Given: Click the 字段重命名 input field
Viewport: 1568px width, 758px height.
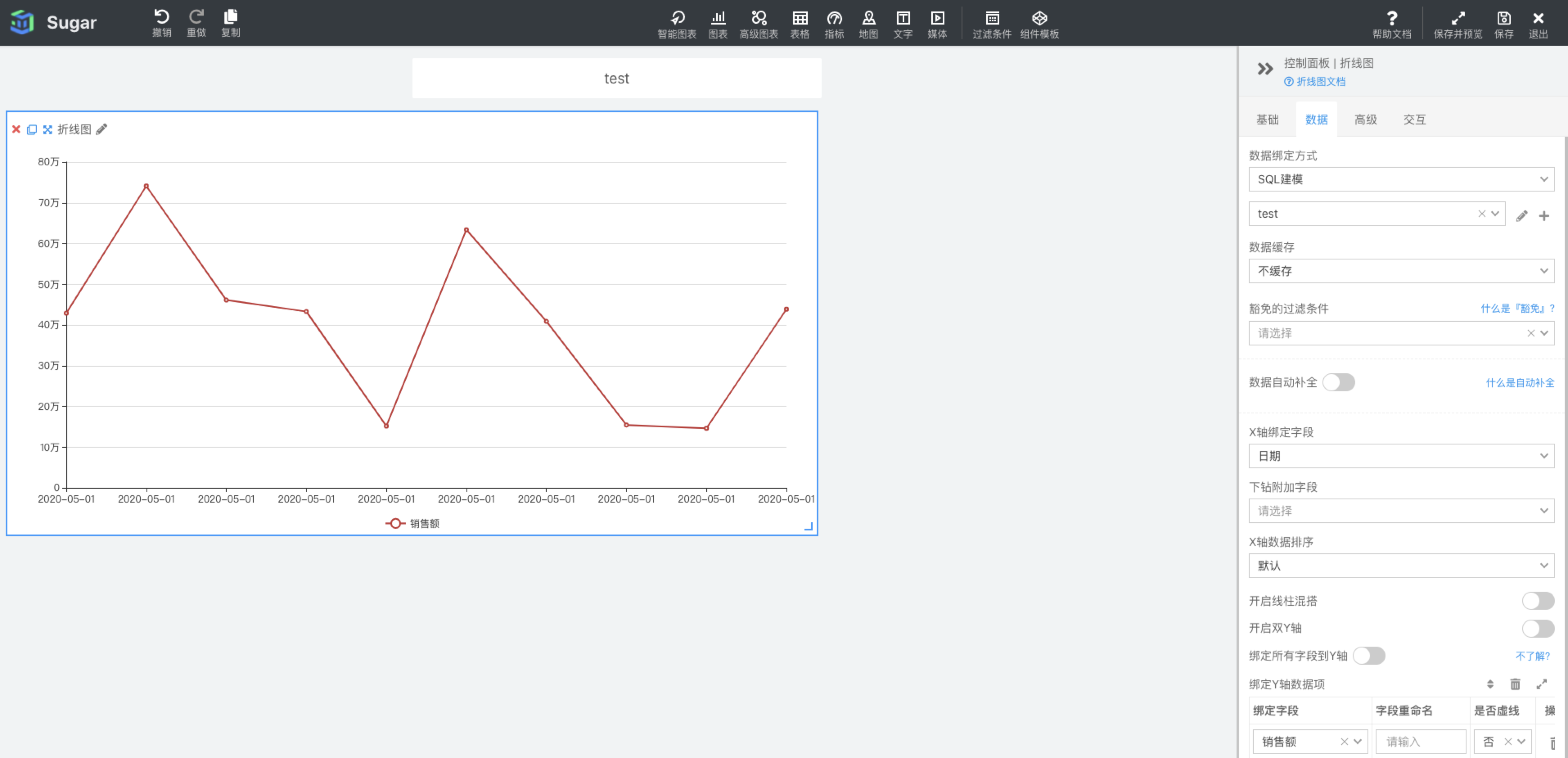Looking at the screenshot, I should (1421, 742).
